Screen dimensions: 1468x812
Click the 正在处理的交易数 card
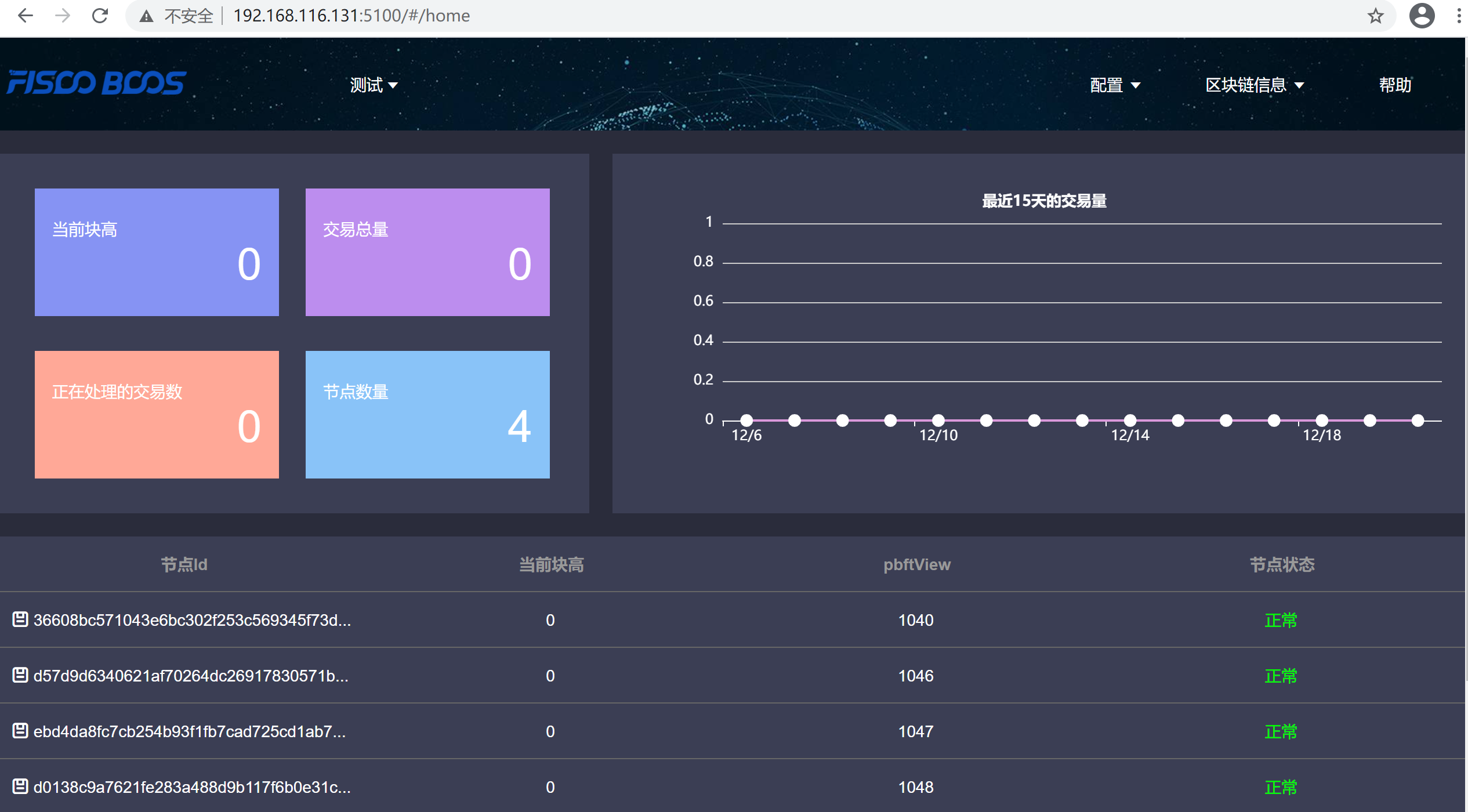point(157,415)
